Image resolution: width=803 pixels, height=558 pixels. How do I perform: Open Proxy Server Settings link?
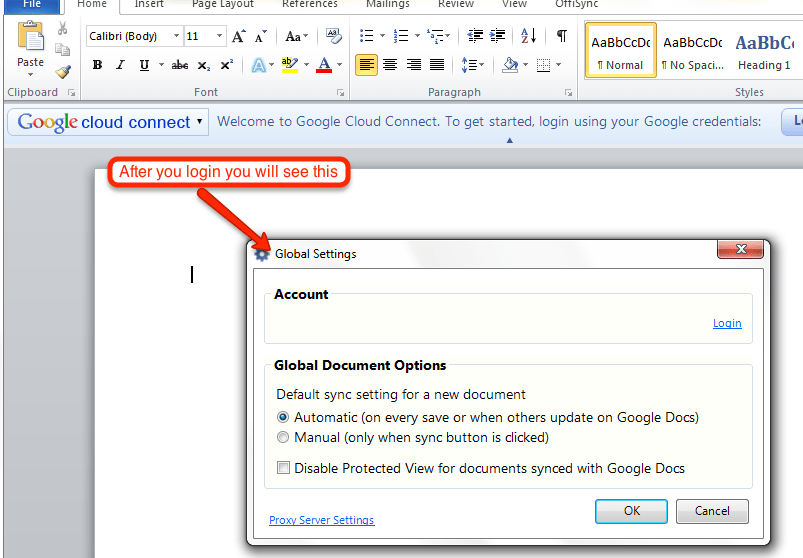[x=322, y=520]
